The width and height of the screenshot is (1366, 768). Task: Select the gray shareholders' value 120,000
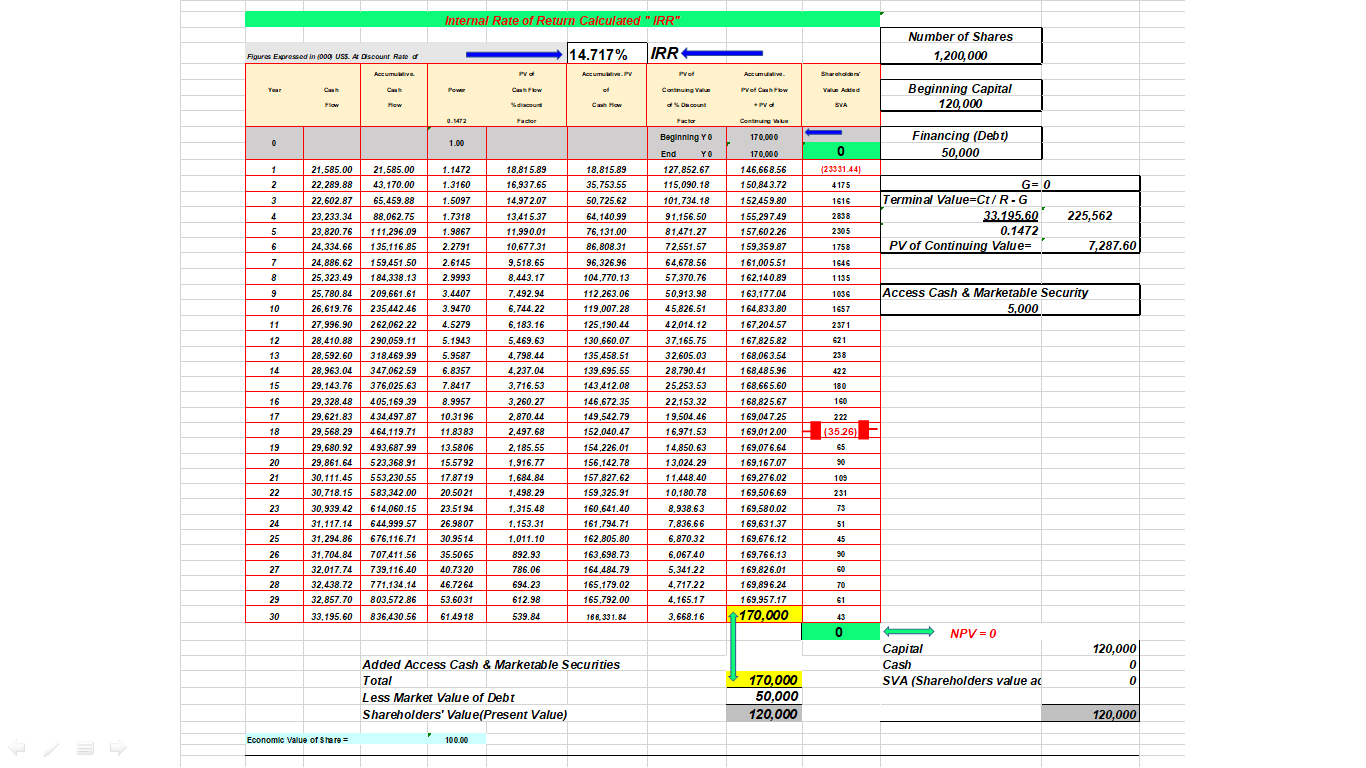765,714
